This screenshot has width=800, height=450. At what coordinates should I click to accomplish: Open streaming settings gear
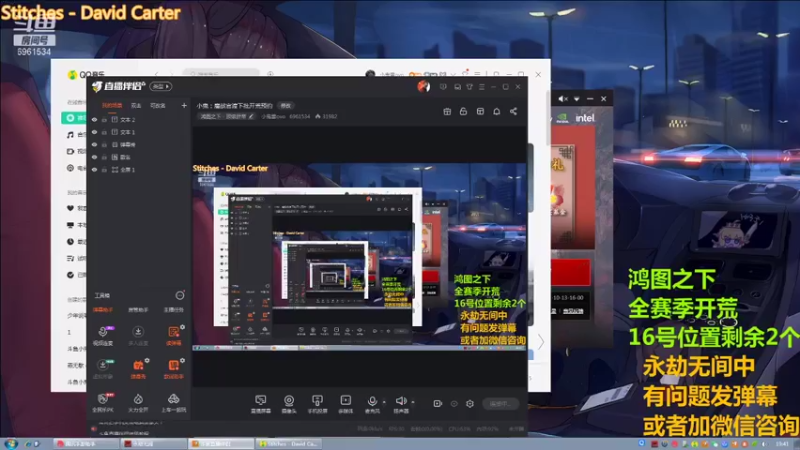pos(470,404)
